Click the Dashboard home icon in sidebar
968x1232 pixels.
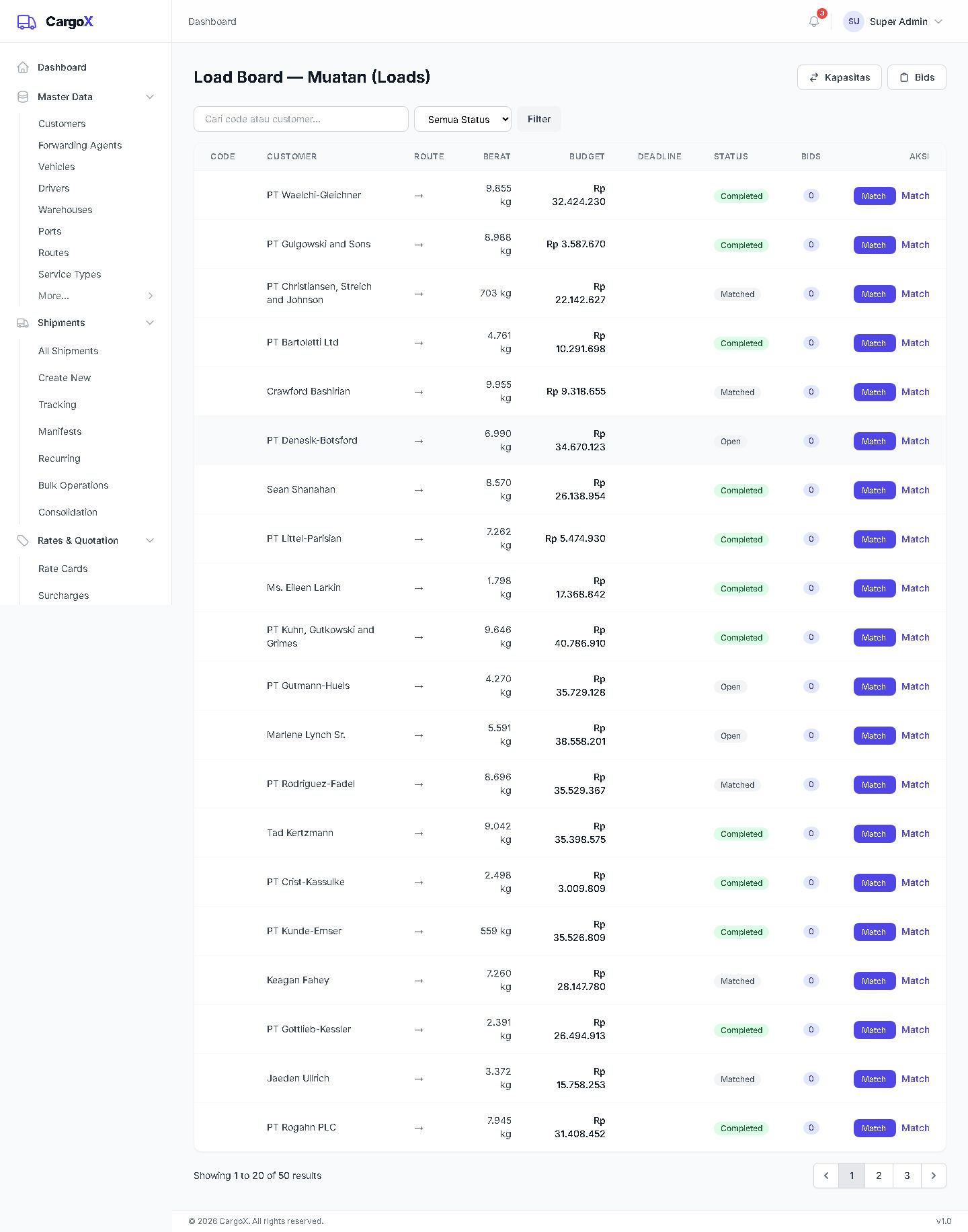23,67
